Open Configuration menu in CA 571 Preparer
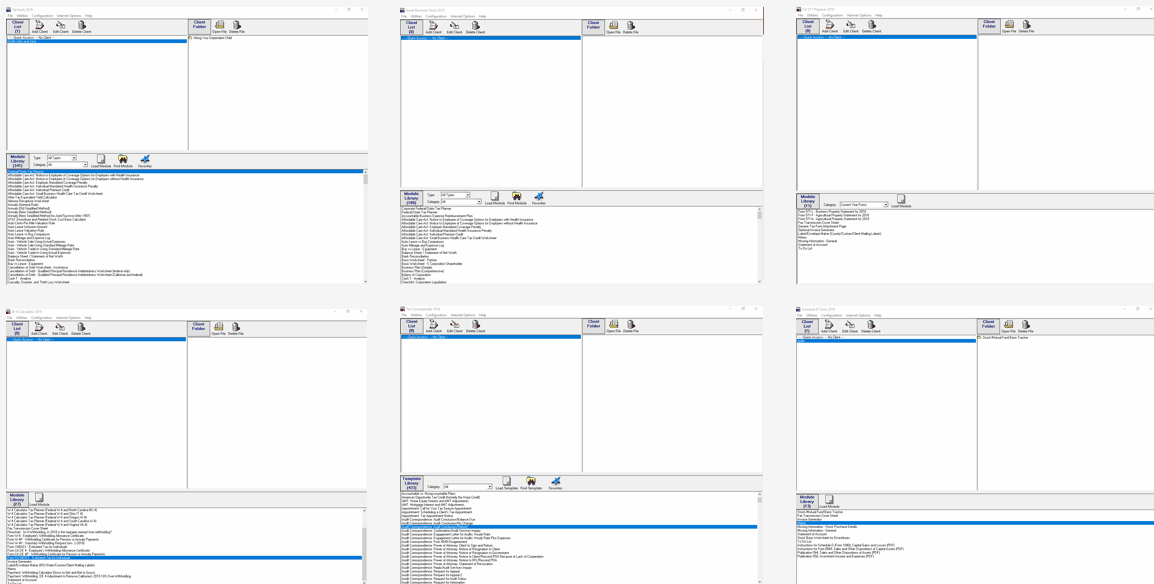Image resolution: width=1154 pixels, height=584 pixels. pos(832,15)
